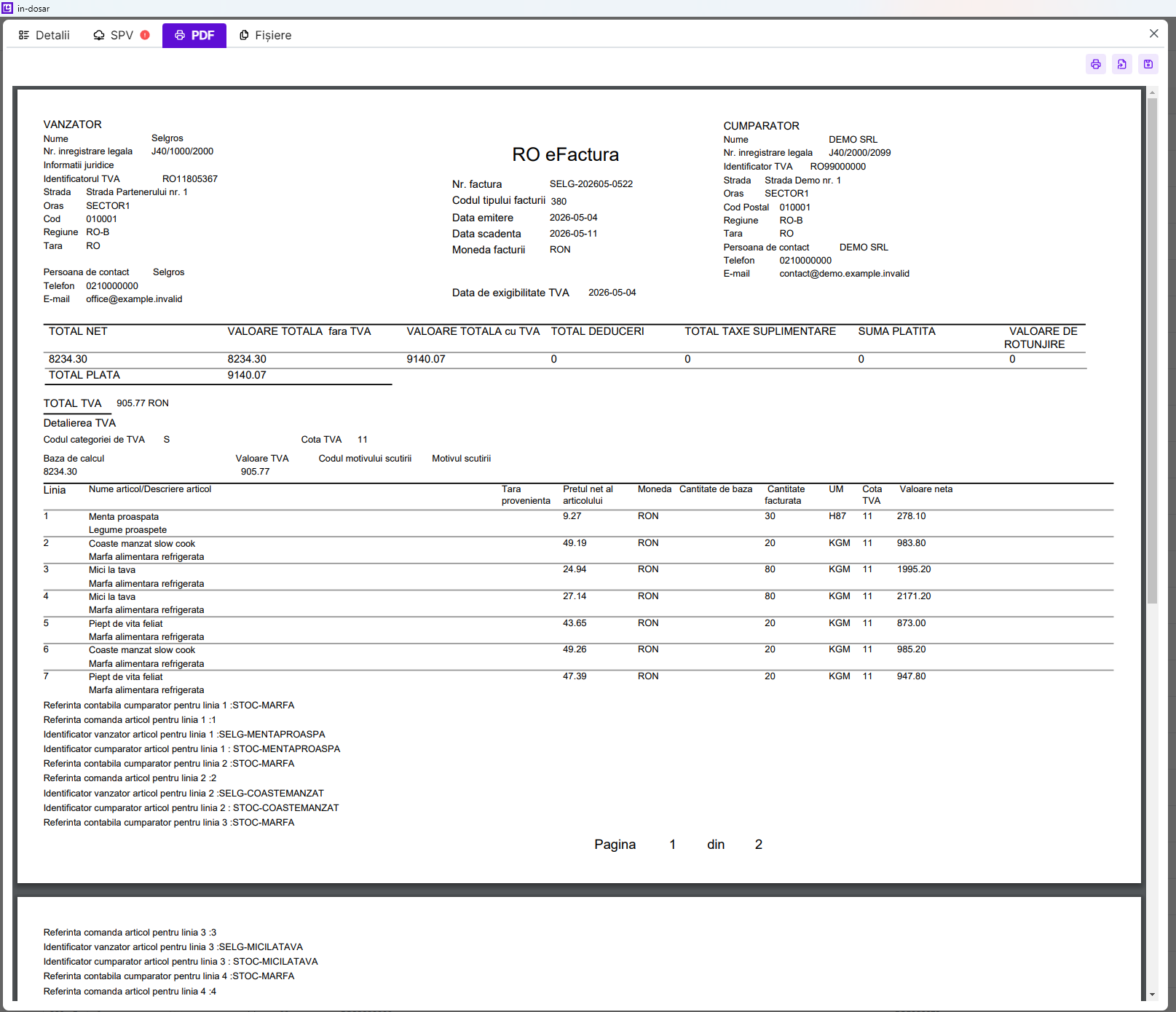Select the address Strada Demo nr. 1
This screenshot has width=1176, height=1012.
coord(803,181)
